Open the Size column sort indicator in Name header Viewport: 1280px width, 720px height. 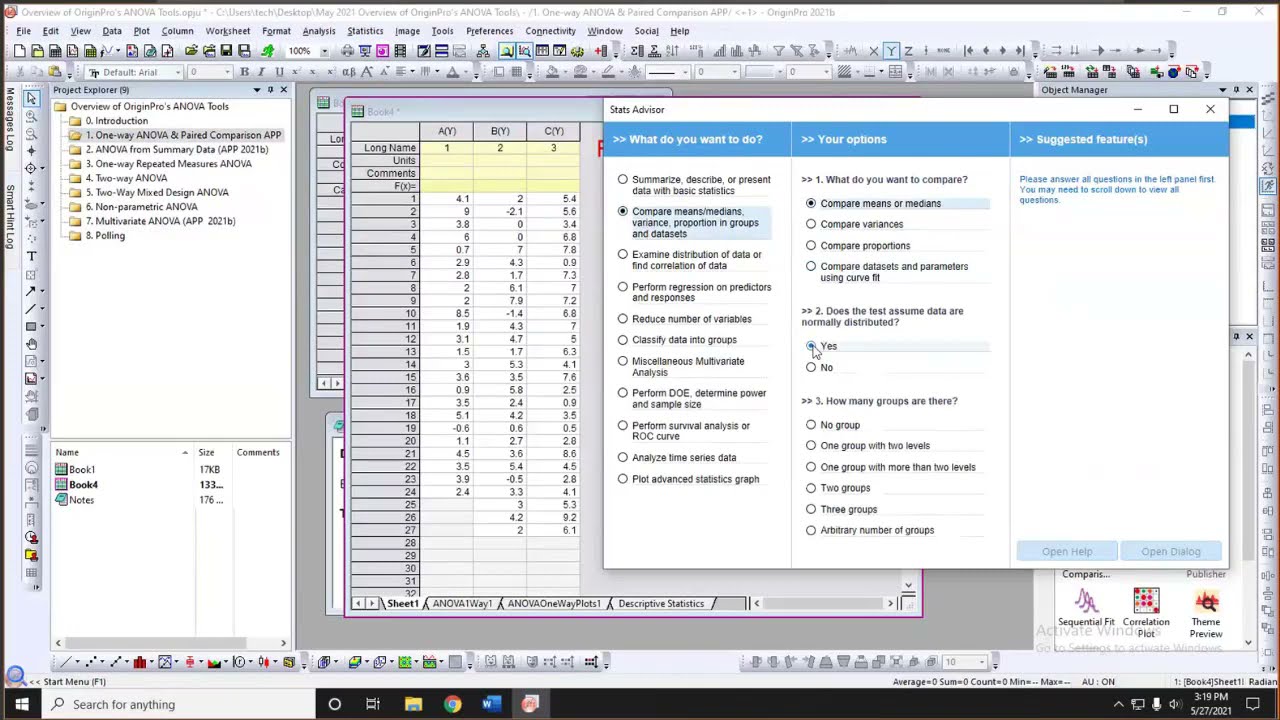click(185, 453)
